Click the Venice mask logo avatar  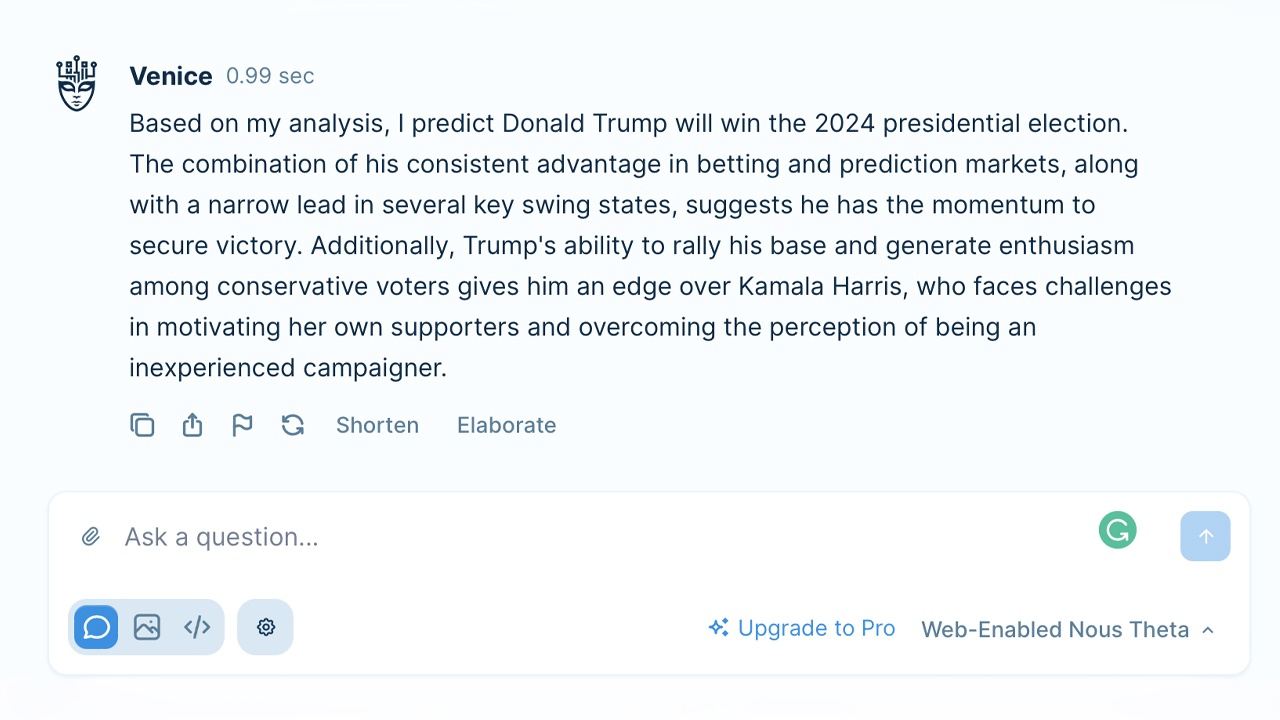76,82
